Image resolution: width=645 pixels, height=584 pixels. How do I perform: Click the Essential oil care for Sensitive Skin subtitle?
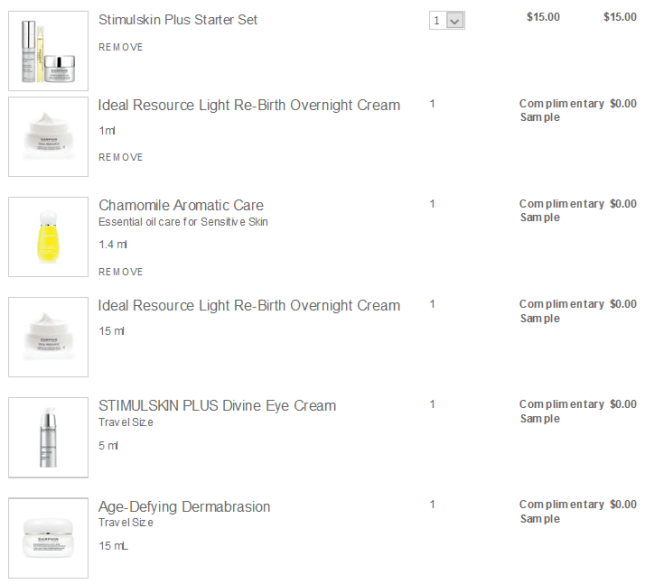tap(183, 222)
